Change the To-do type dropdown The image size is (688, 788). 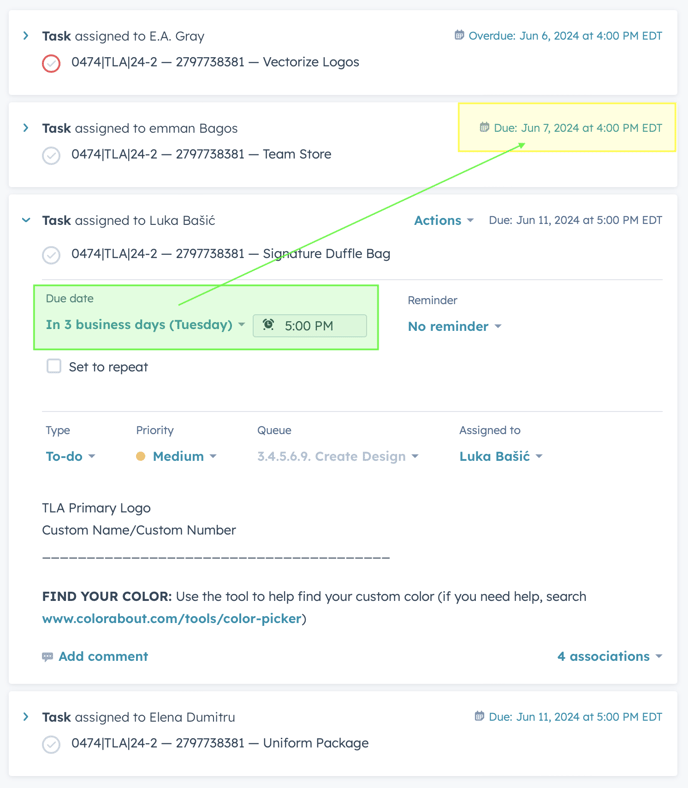tap(70, 456)
